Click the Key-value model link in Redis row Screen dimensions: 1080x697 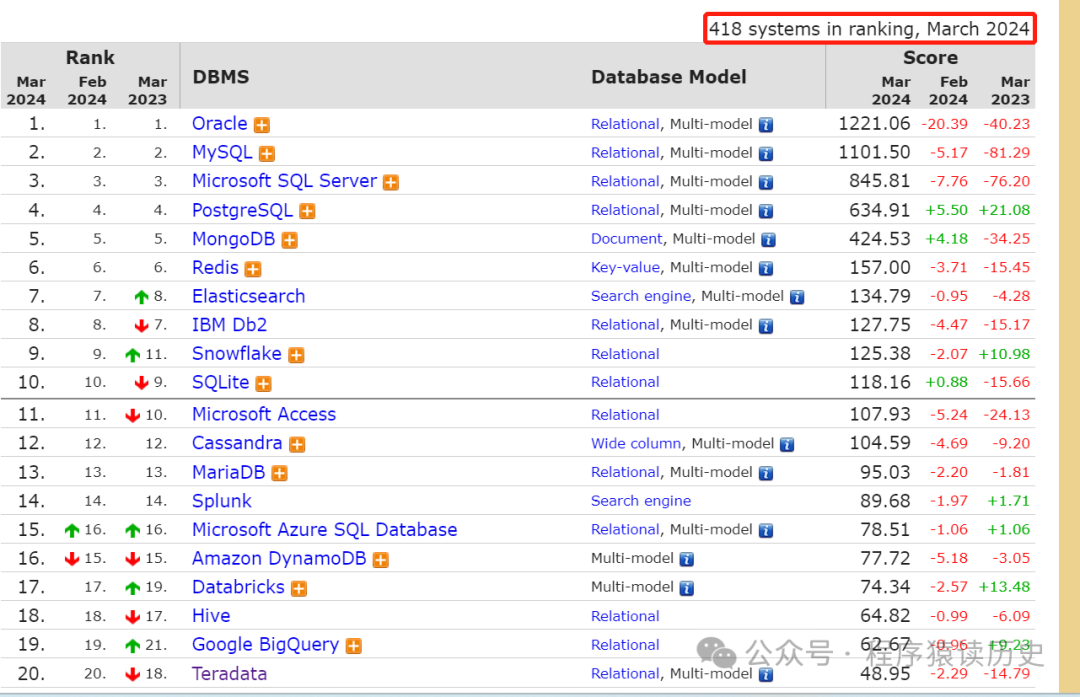(x=625, y=267)
